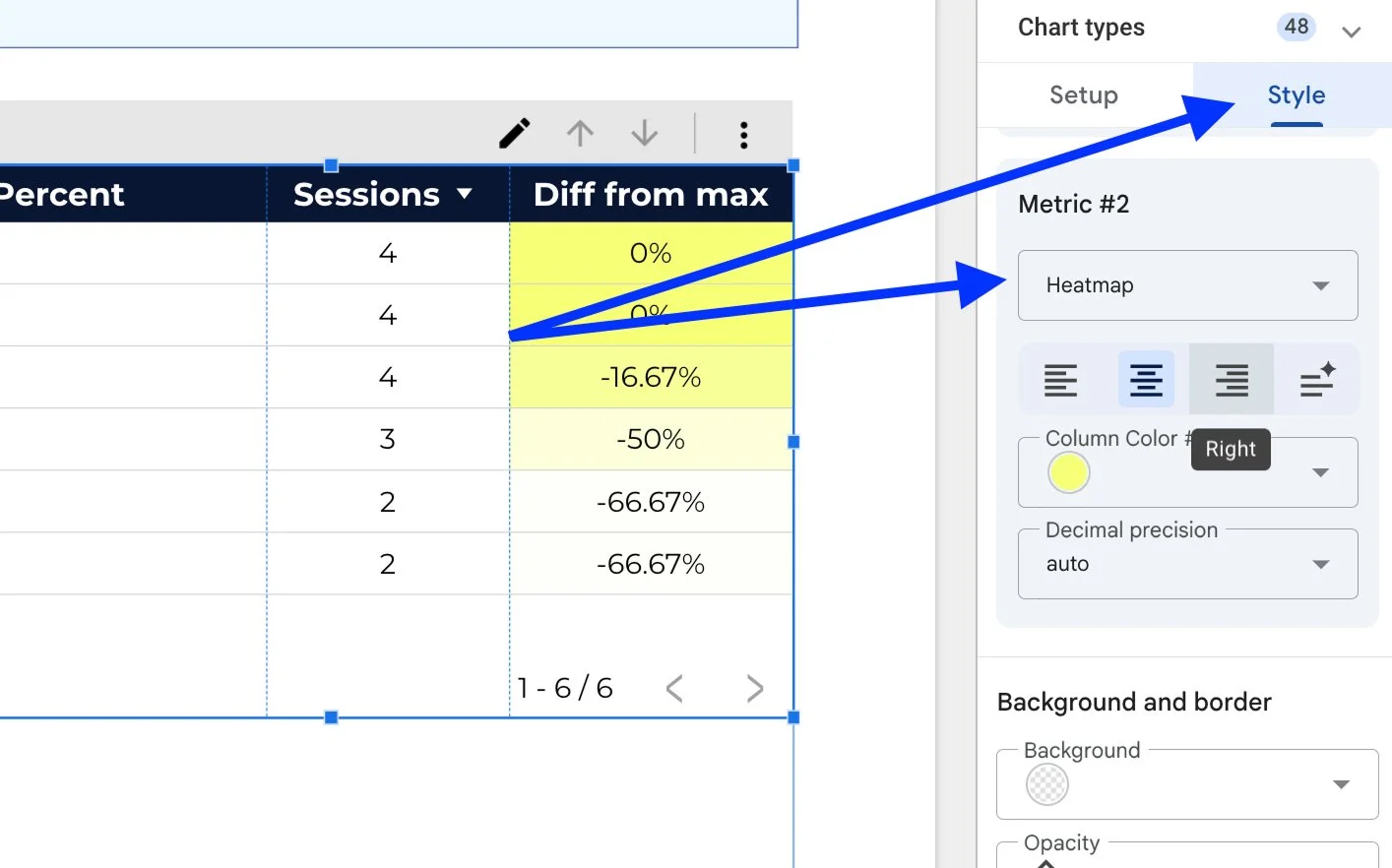Viewport: 1392px width, 868px height.
Task: Click the 1 - 6 / 6 pagination text
Action: point(565,688)
